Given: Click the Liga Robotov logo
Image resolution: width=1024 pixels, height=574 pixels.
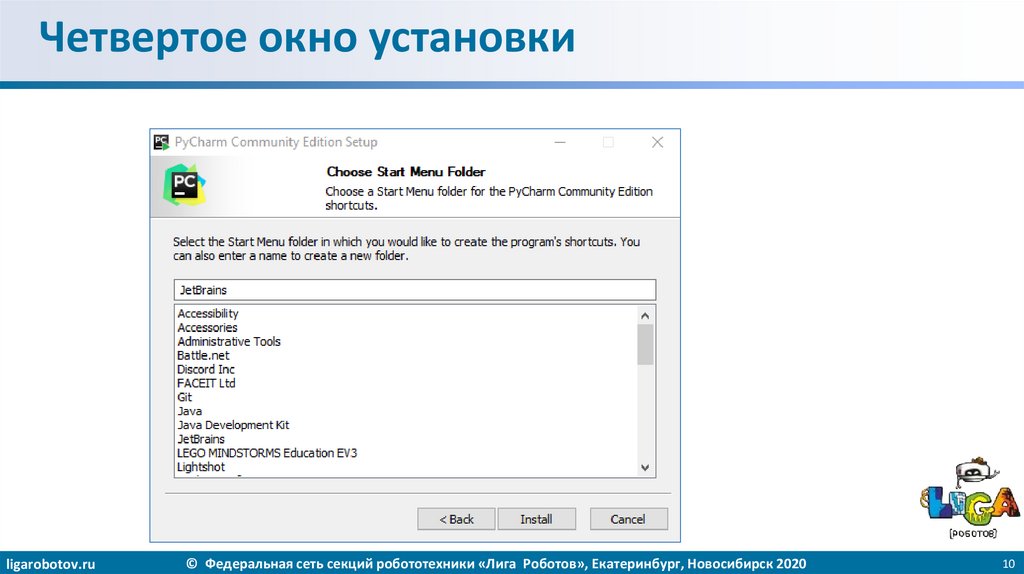Looking at the screenshot, I should [970, 498].
